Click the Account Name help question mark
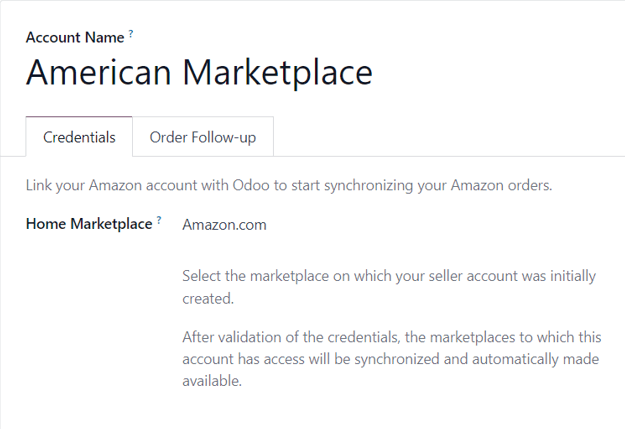The image size is (625, 429). coord(131,34)
